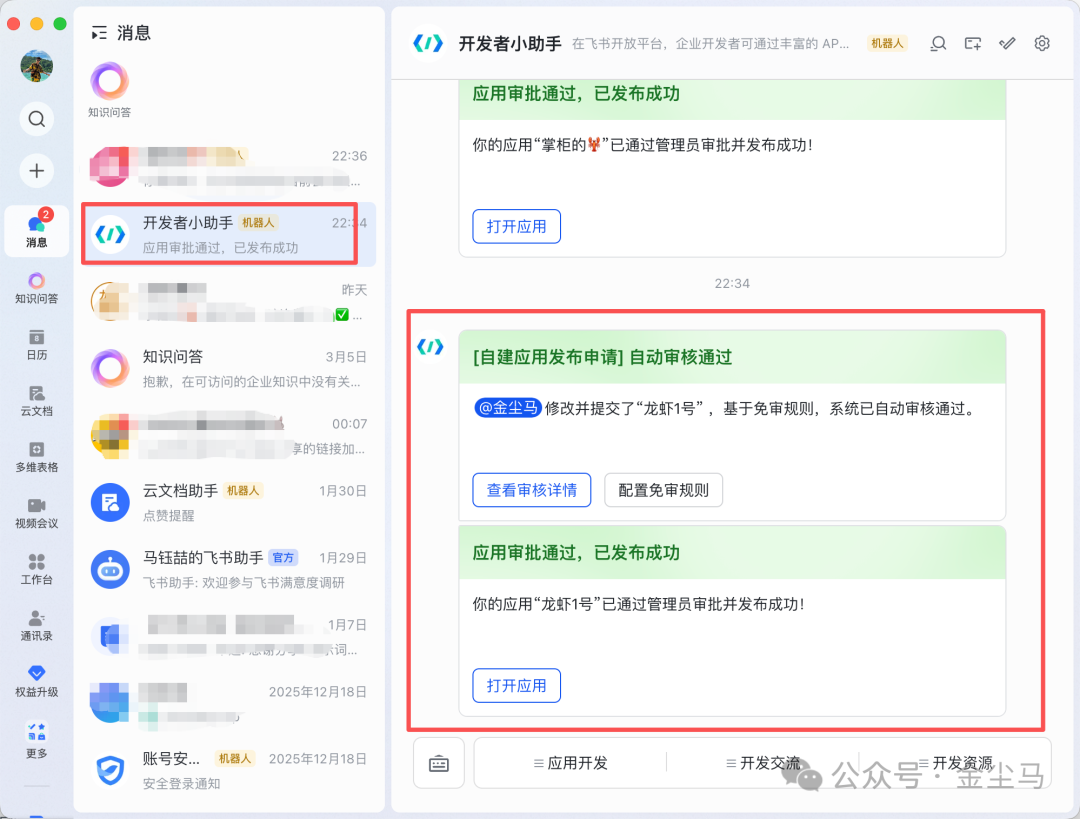Click 更多 in the left sidebar
This screenshot has height=819, width=1080.
[x=36, y=739]
